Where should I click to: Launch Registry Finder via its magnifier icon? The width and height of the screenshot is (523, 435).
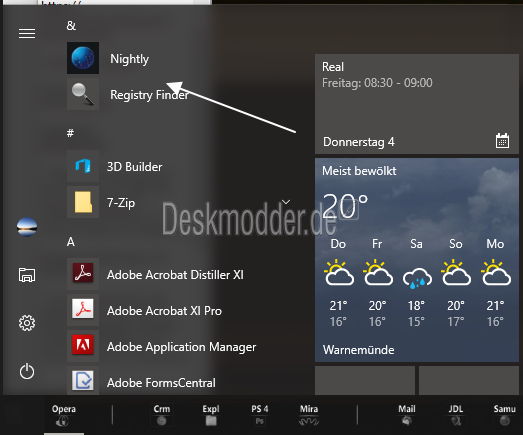[83, 94]
